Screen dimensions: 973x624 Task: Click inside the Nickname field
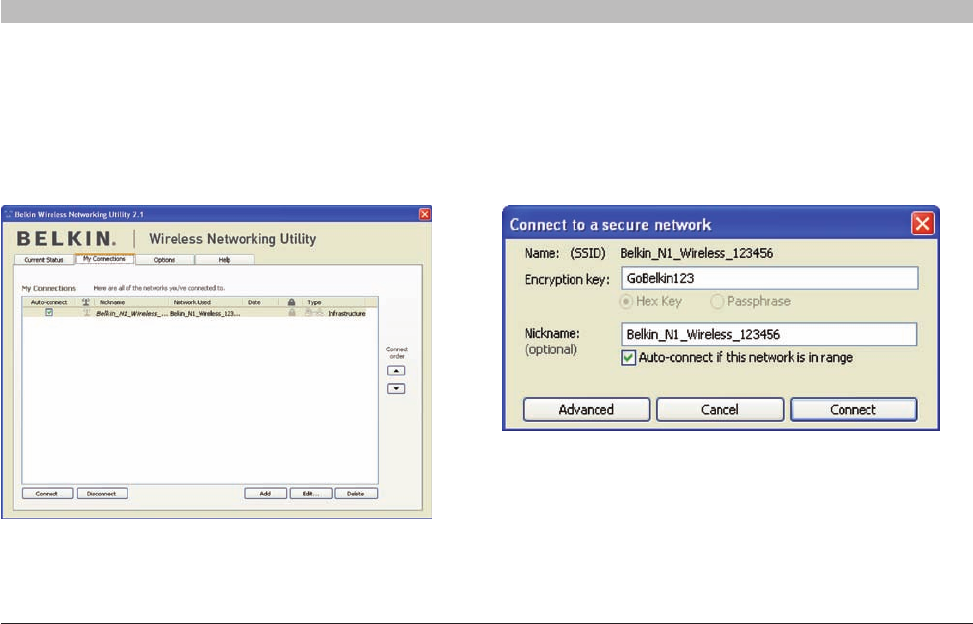click(769, 334)
